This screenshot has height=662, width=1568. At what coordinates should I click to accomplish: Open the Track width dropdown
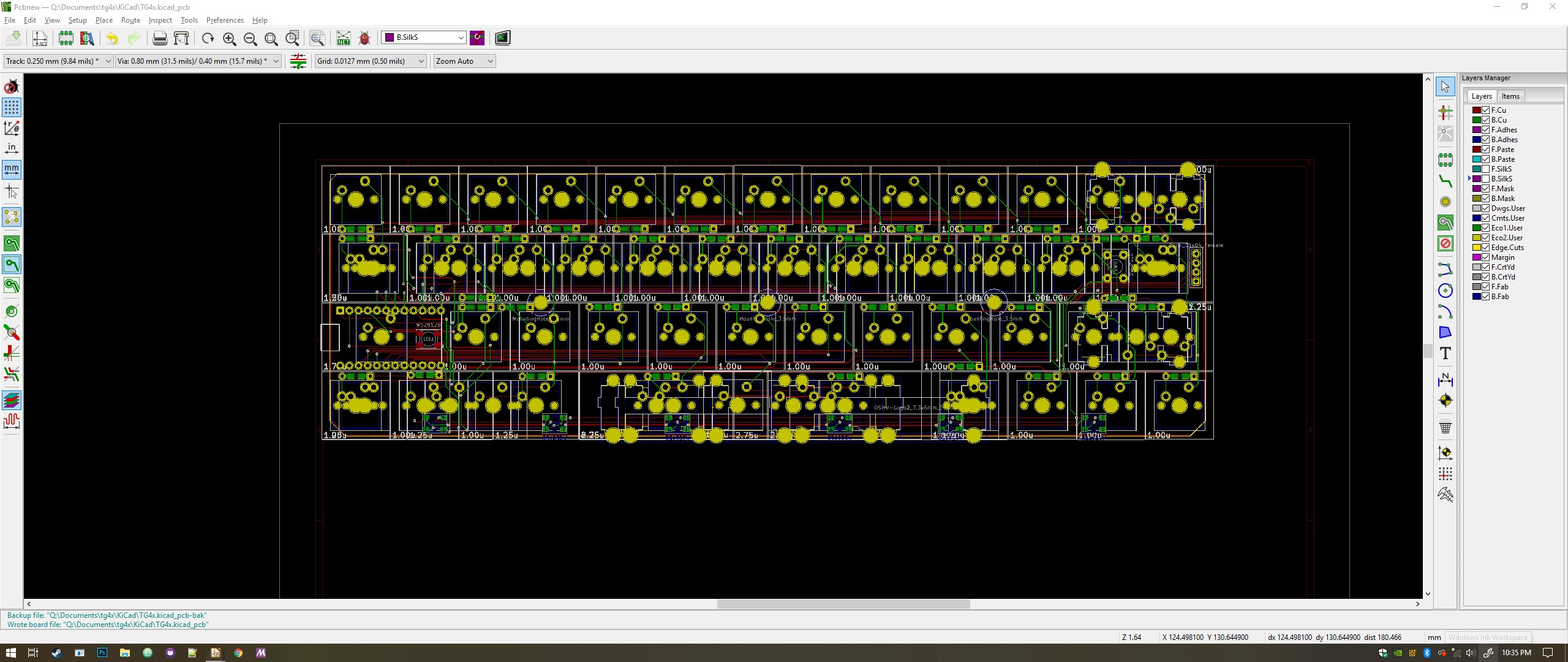pyautogui.click(x=108, y=61)
